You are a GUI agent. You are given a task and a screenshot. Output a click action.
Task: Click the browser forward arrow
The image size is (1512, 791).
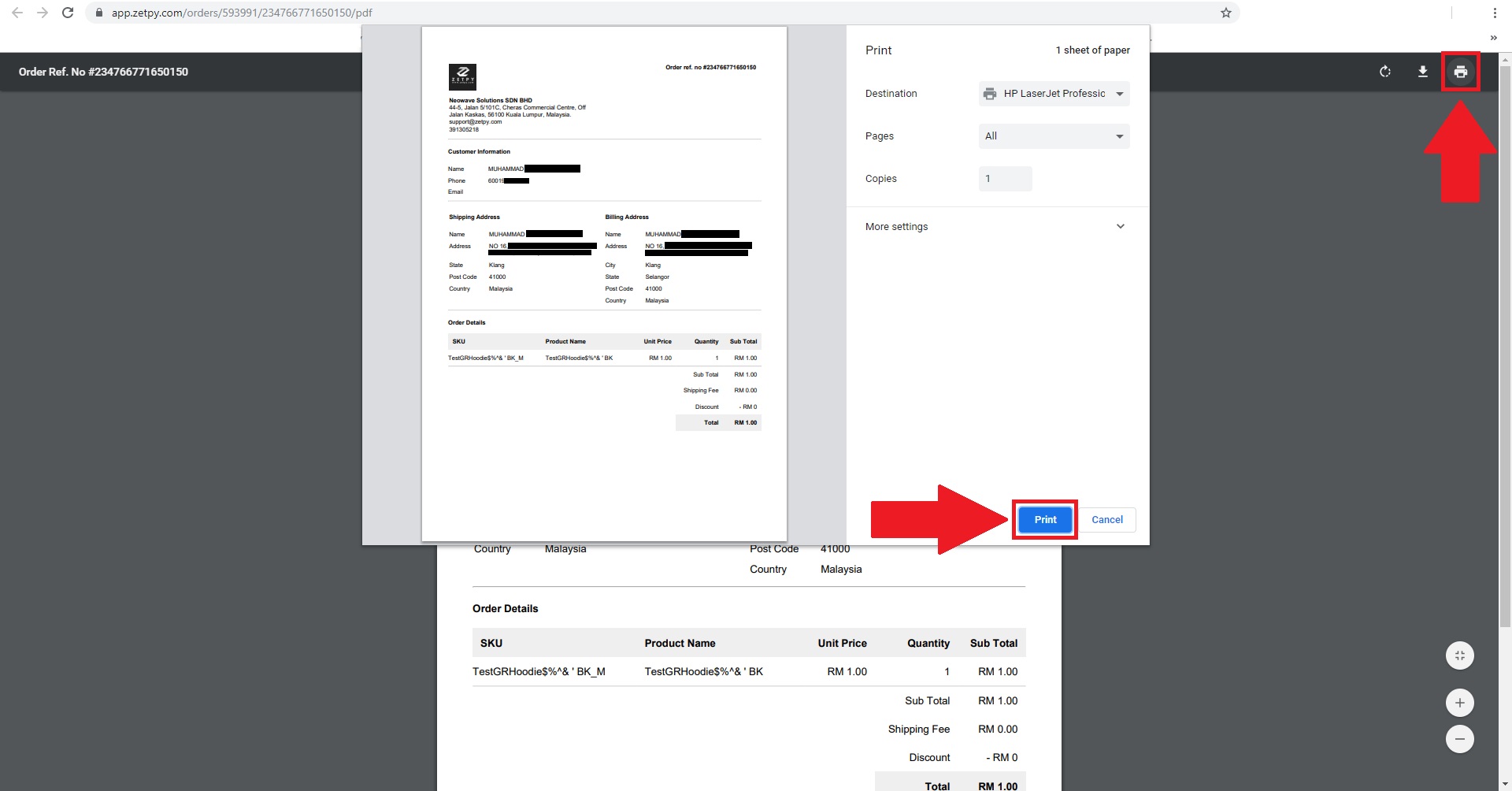43,13
